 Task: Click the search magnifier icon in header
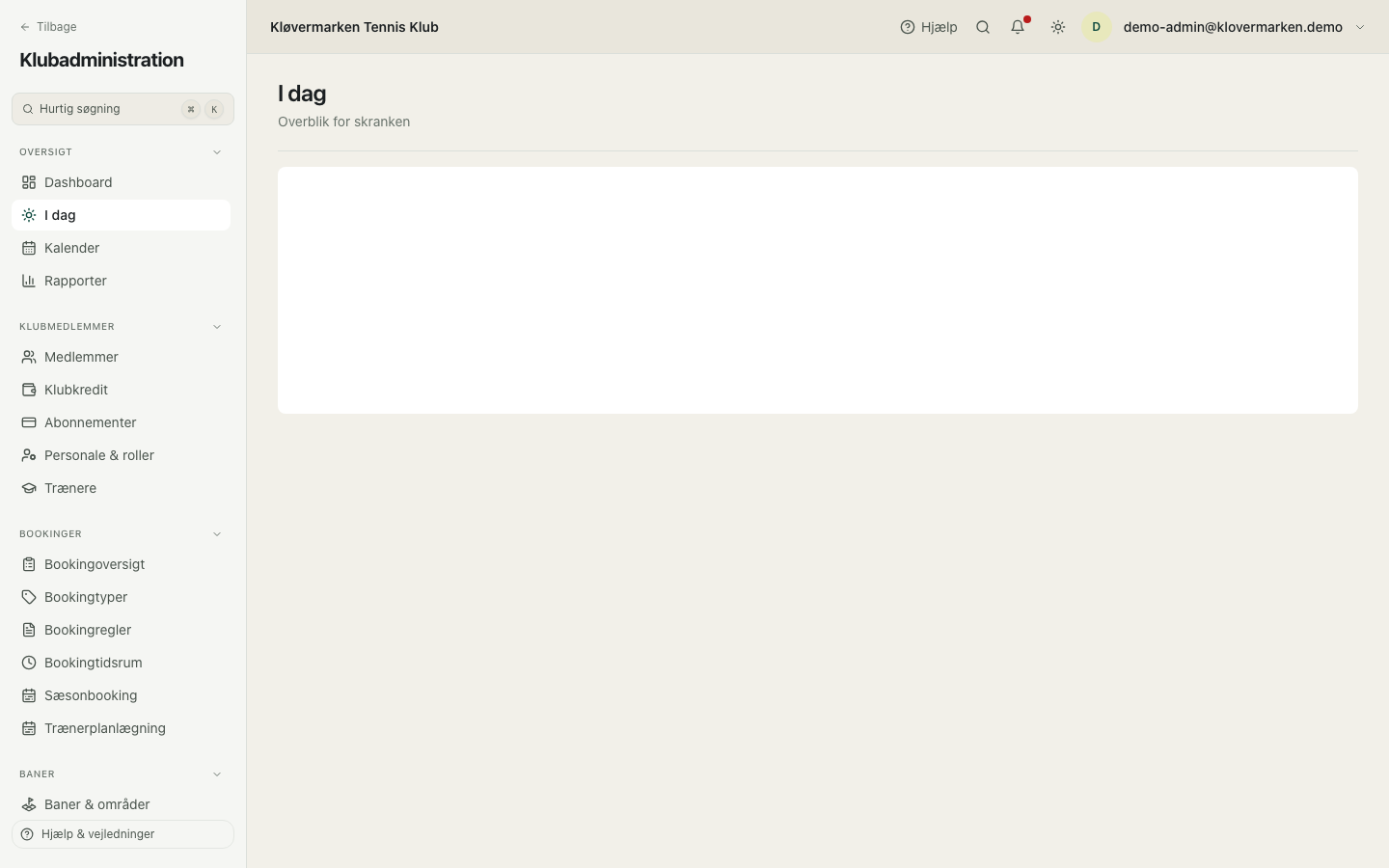pyautogui.click(x=983, y=27)
